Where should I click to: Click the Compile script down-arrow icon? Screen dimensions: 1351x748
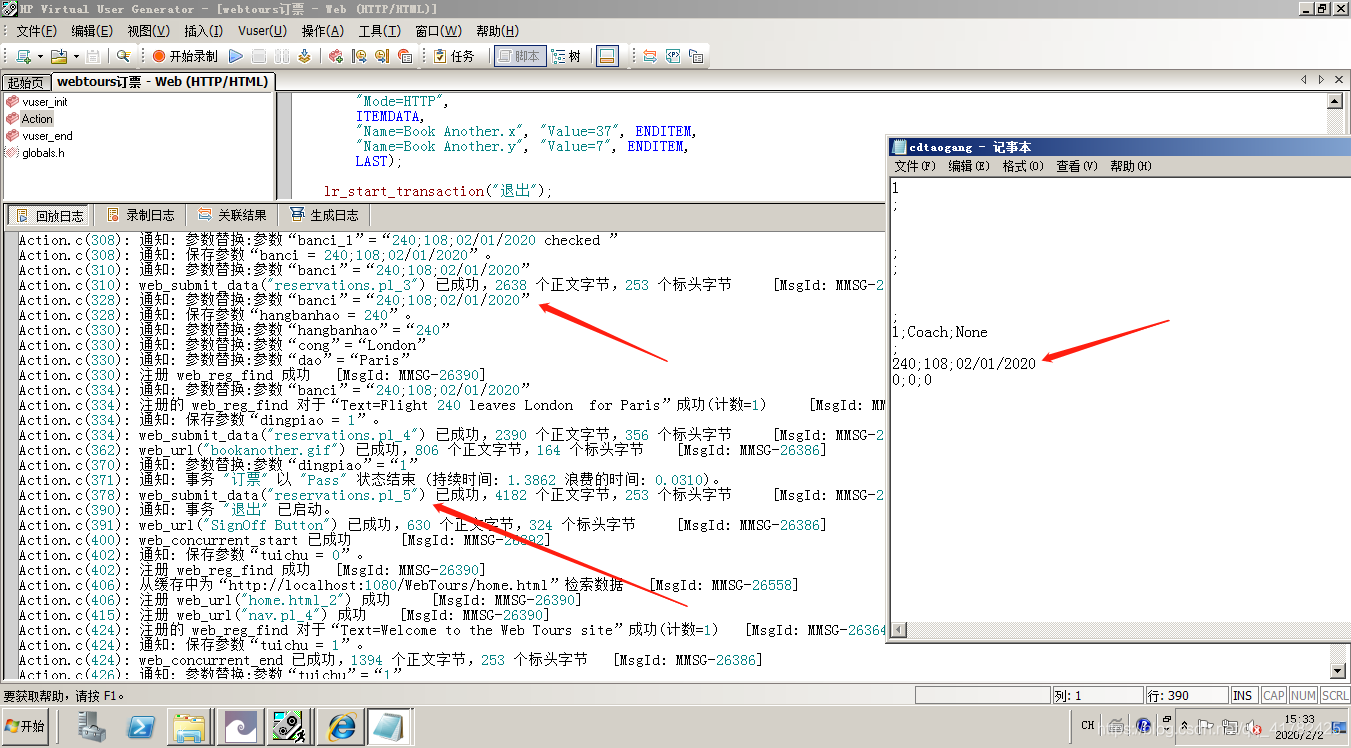304,56
